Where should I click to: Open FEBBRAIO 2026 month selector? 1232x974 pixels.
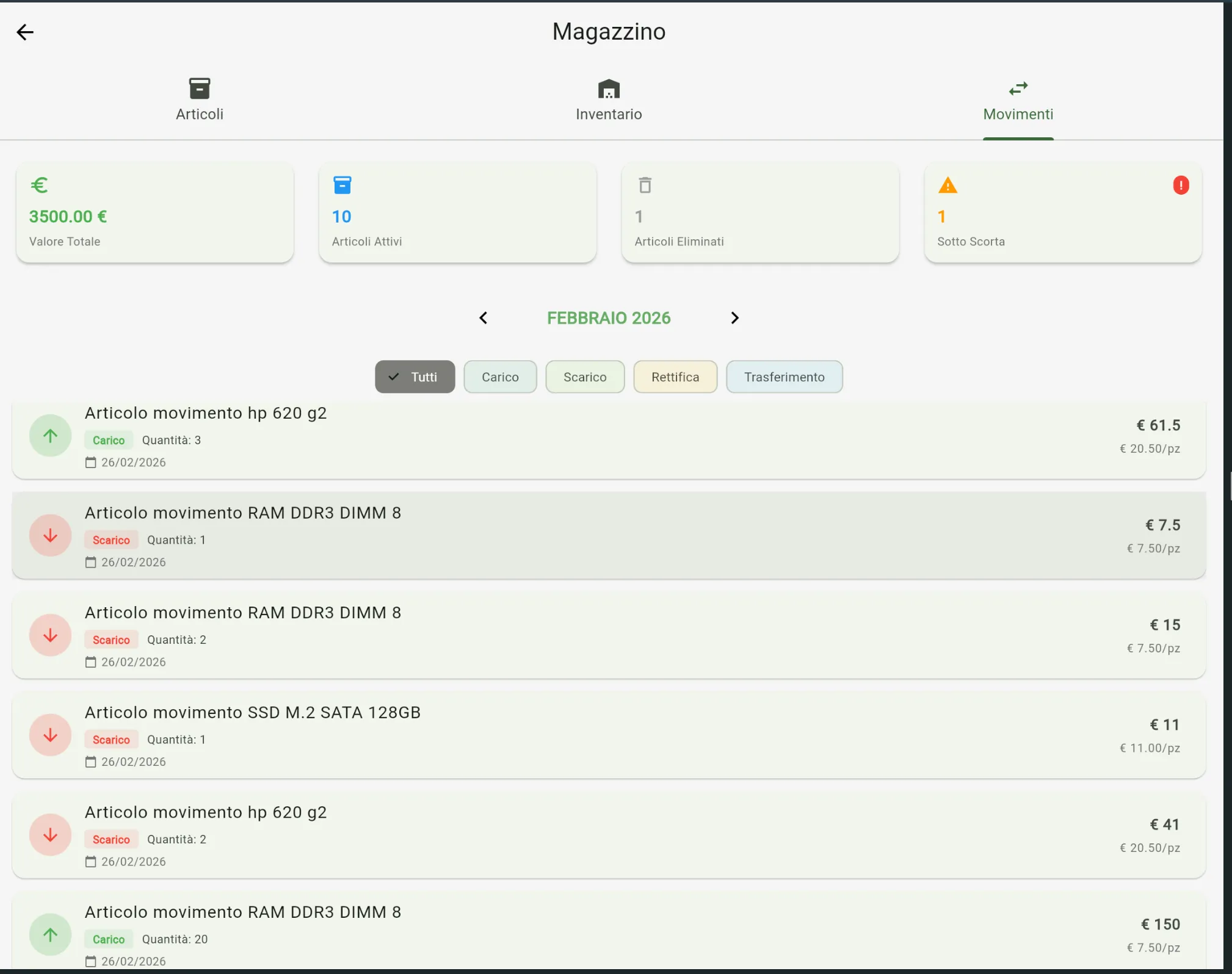click(609, 318)
